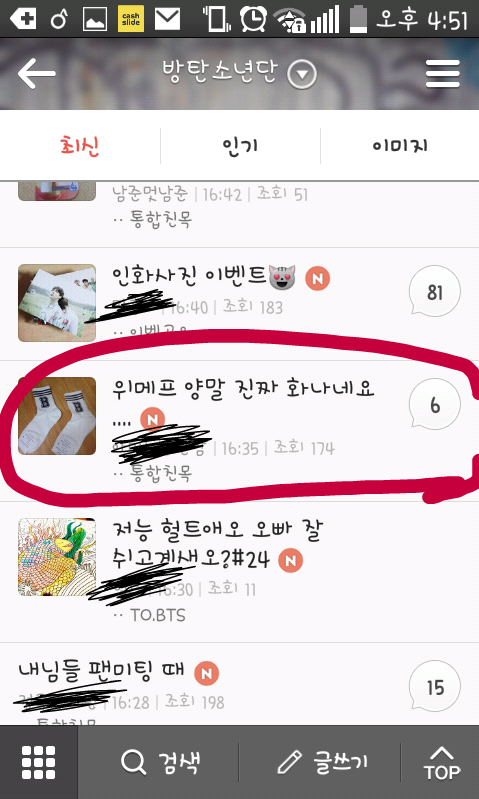The width and height of the screenshot is (479, 799).
Task: Open the 15 comments bubble
Action: (x=435, y=687)
